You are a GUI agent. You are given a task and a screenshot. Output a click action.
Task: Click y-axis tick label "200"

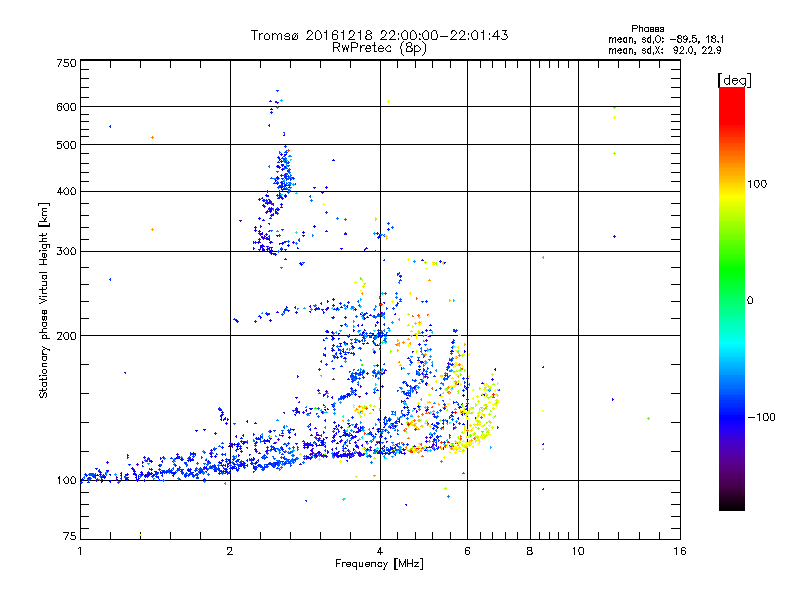pos(67,336)
